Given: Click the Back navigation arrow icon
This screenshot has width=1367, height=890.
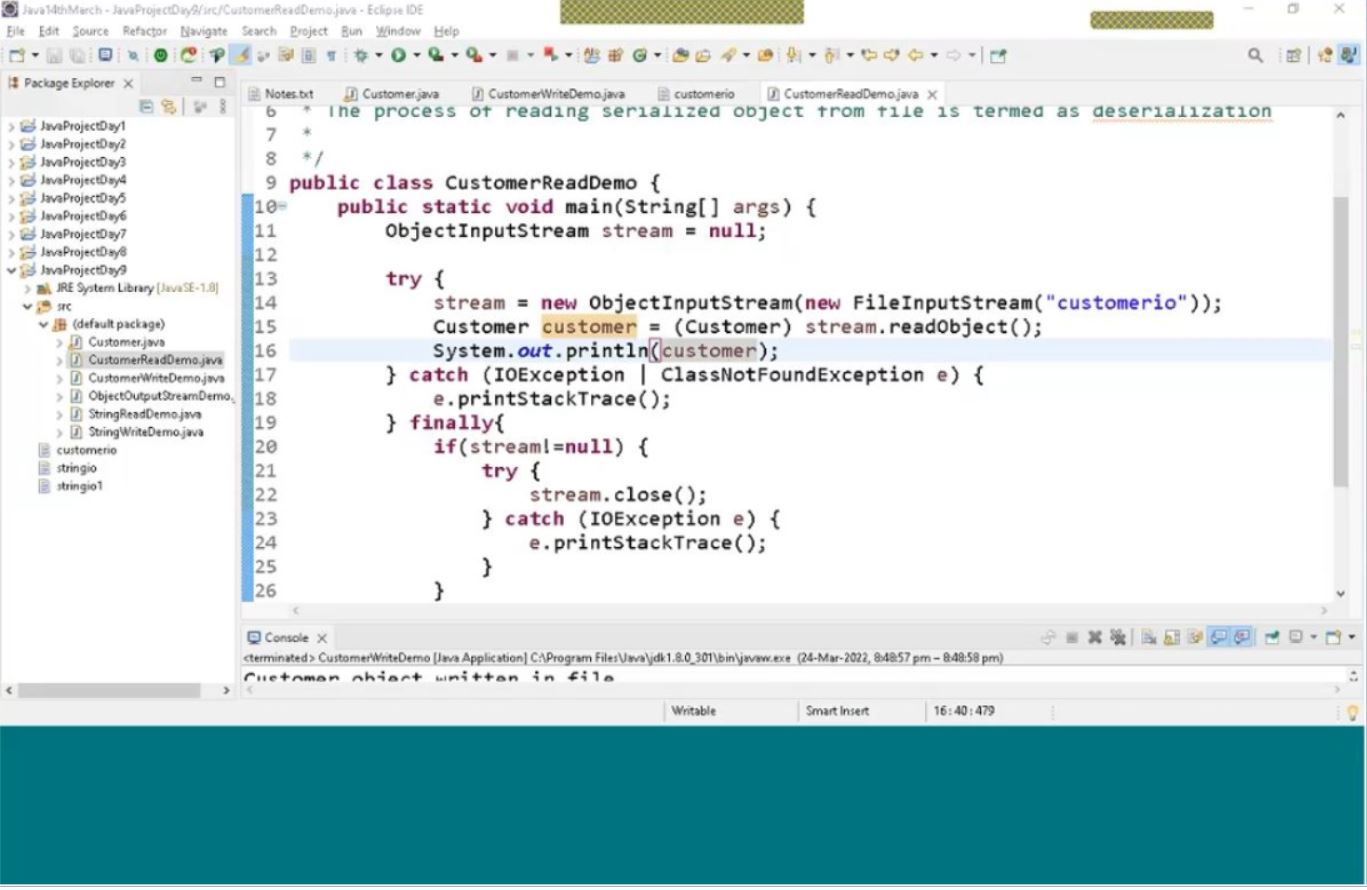Looking at the screenshot, I should pyautogui.click(x=914, y=56).
